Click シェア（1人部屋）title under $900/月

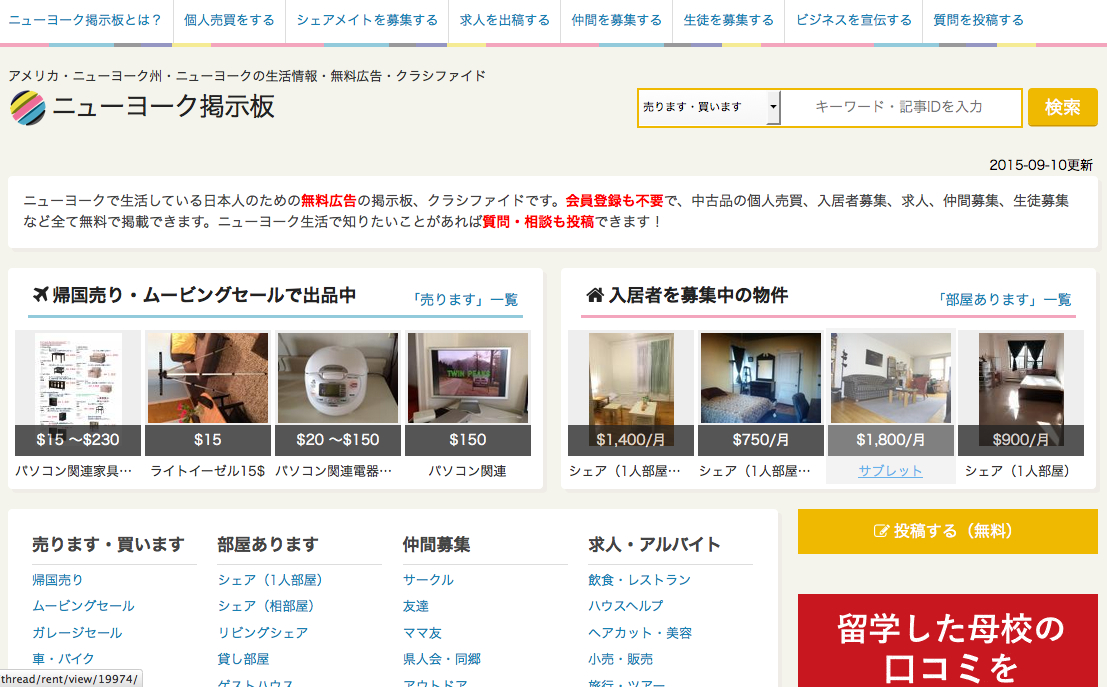(1020, 471)
